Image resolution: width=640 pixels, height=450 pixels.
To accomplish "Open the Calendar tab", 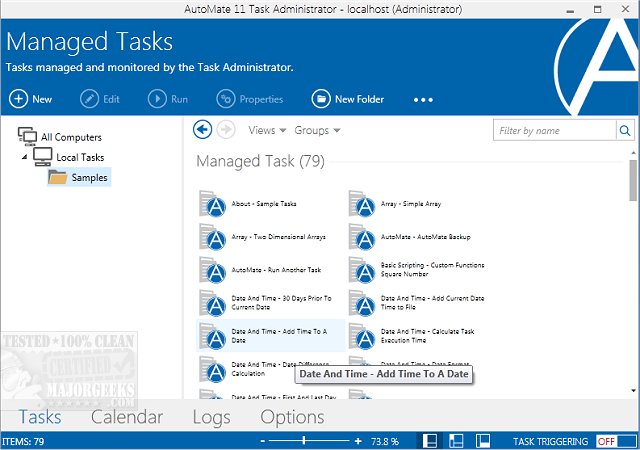I will point(127,417).
